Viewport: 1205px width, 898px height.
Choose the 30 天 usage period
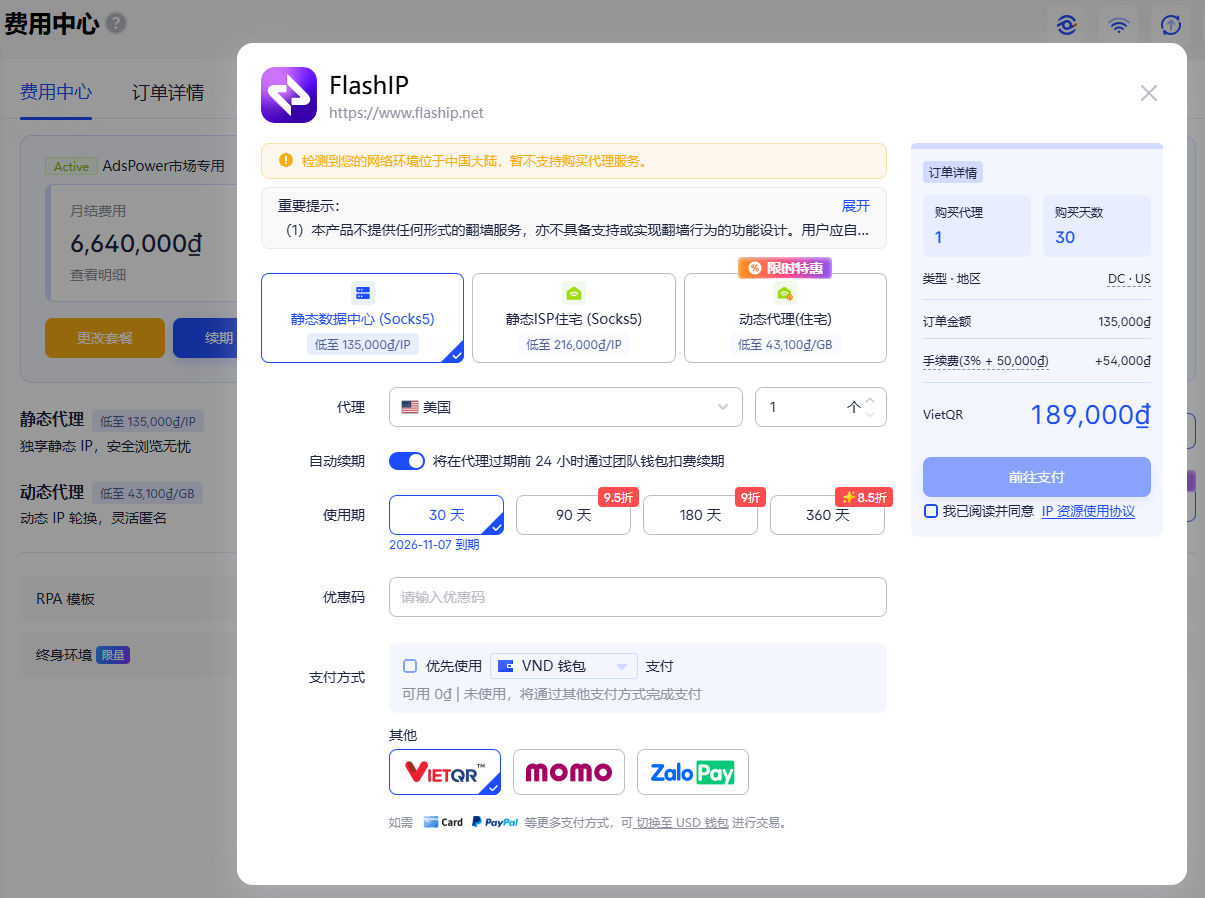click(x=446, y=515)
